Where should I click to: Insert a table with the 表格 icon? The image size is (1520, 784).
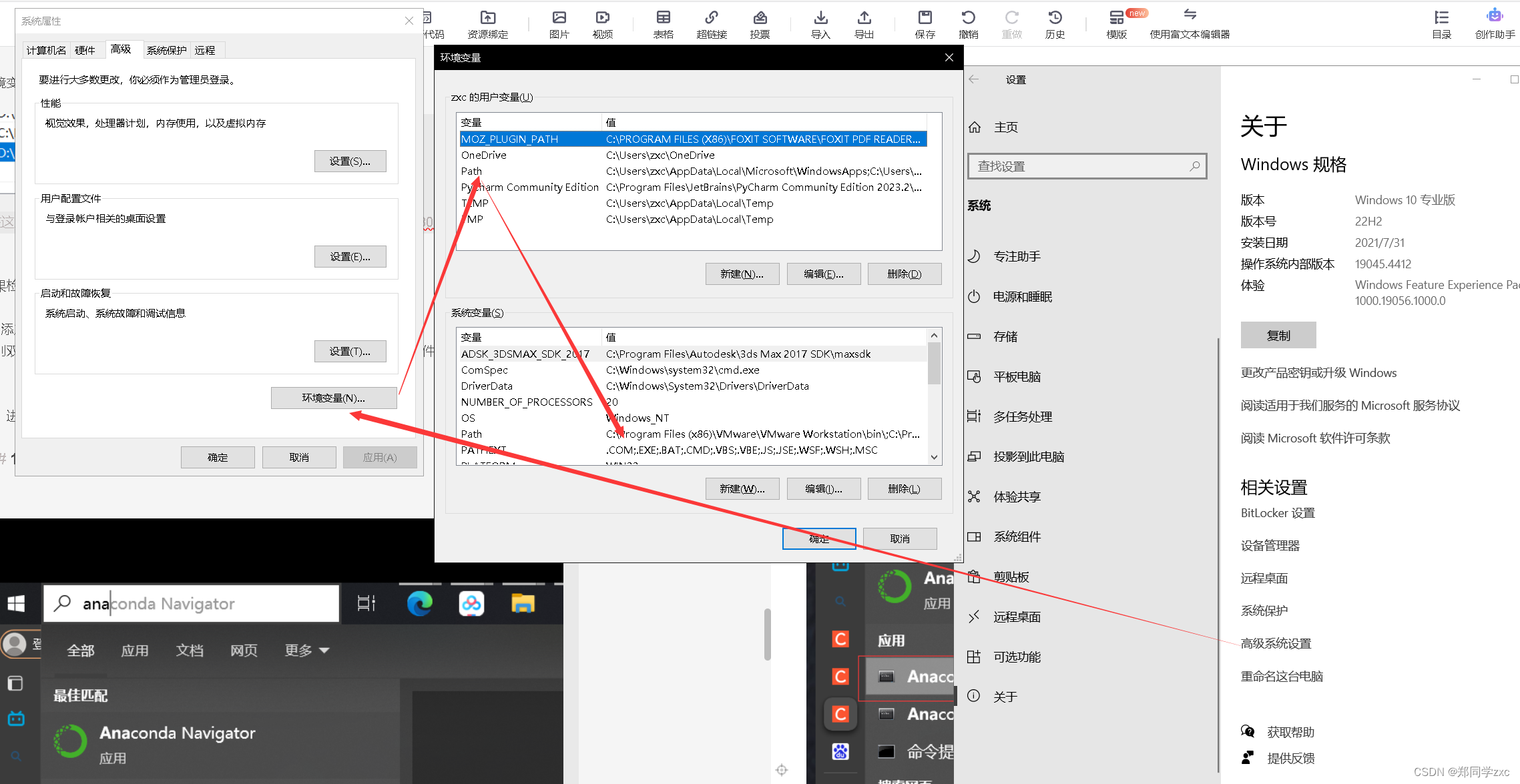tap(664, 25)
